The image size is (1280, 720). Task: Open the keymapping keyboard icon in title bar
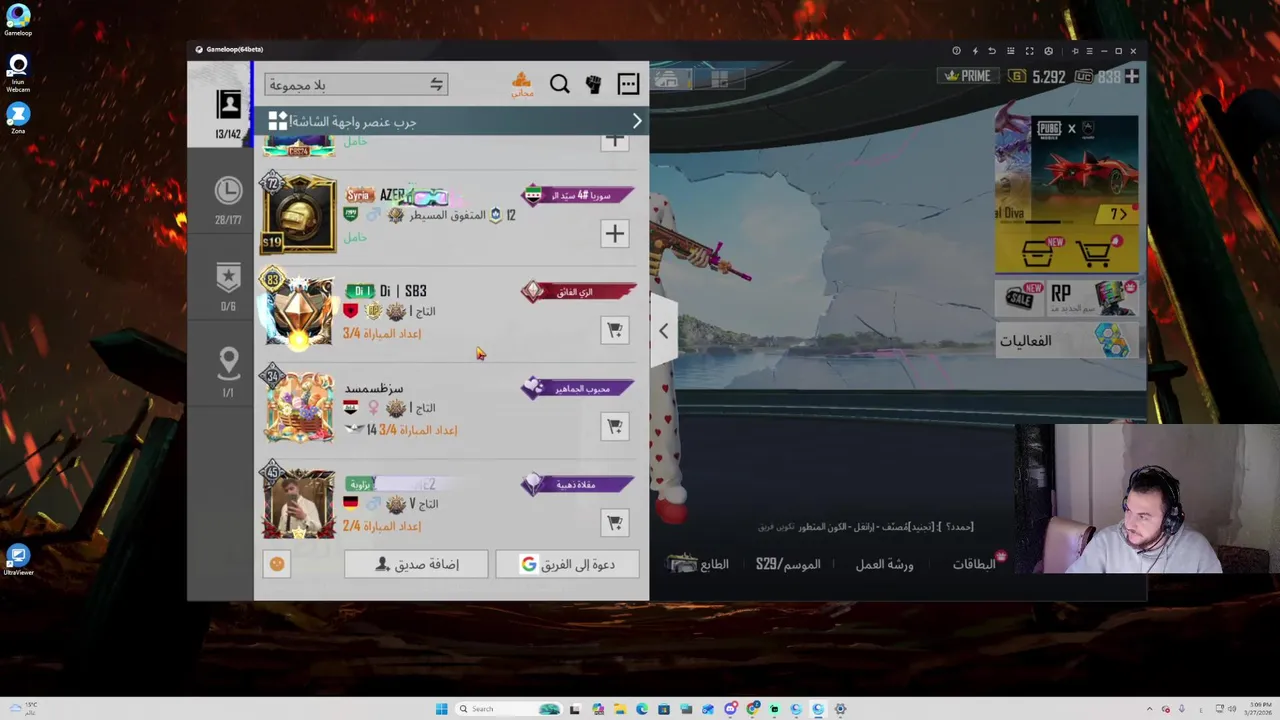pyautogui.click(x=1011, y=51)
